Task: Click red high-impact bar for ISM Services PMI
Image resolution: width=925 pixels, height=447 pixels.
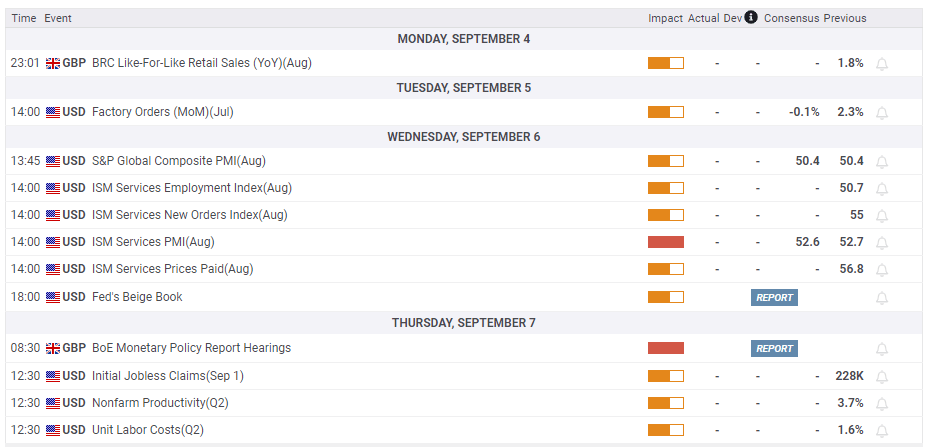Action: 665,242
